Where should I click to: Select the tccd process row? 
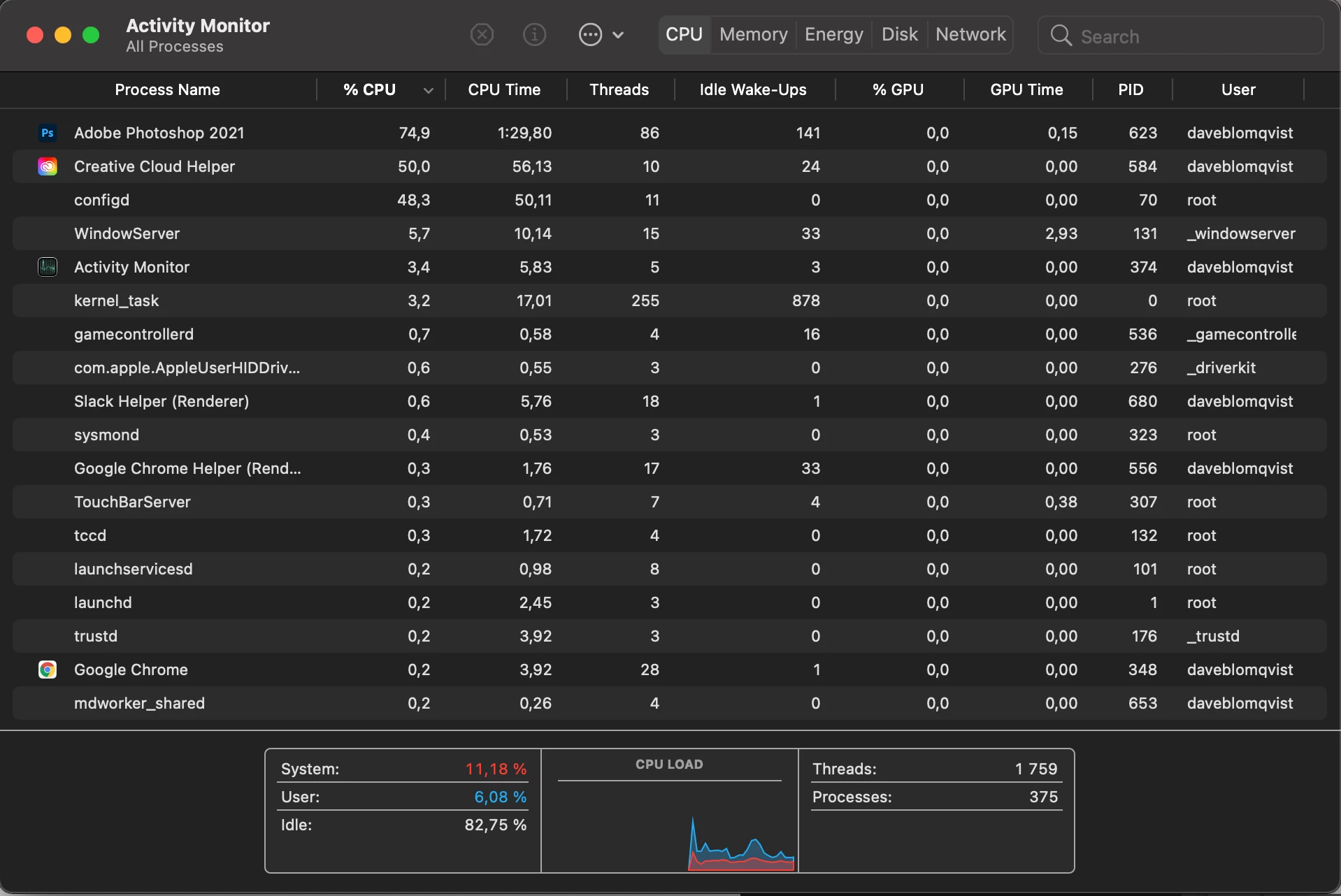(x=670, y=535)
